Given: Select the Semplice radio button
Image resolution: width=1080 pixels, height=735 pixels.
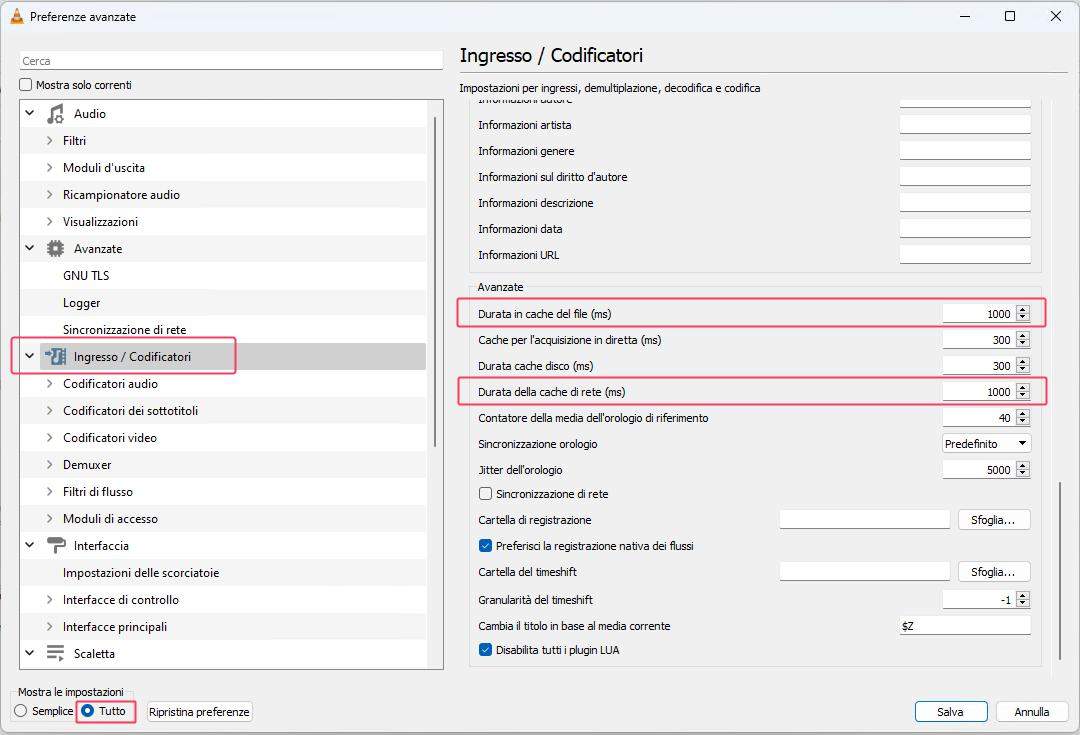Looking at the screenshot, I should pyautogui.click(x=21, y=711).
